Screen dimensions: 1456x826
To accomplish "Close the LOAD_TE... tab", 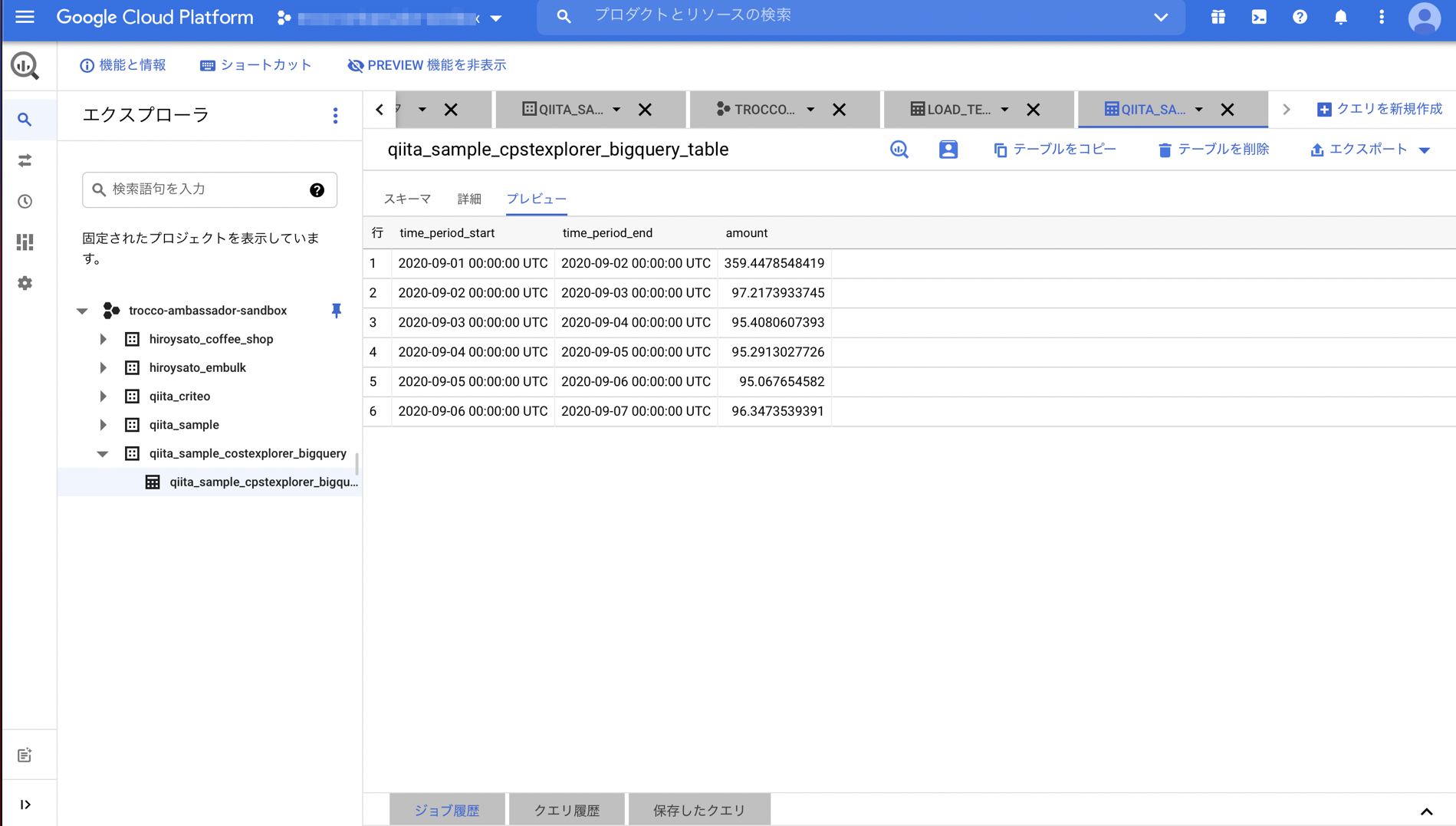I will [1034, 110].
